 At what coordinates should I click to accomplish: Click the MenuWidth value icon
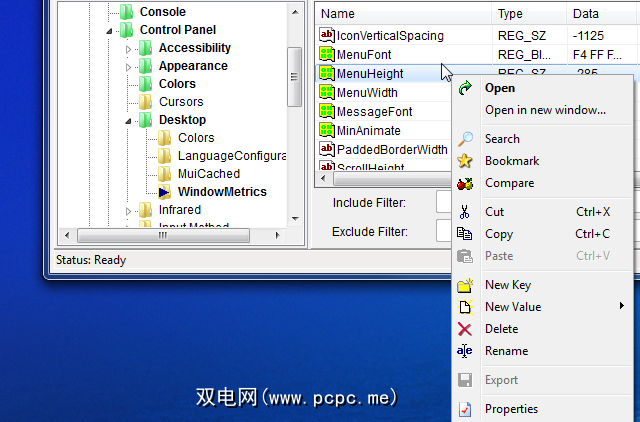pyautogui.click(x=327, y=92)
